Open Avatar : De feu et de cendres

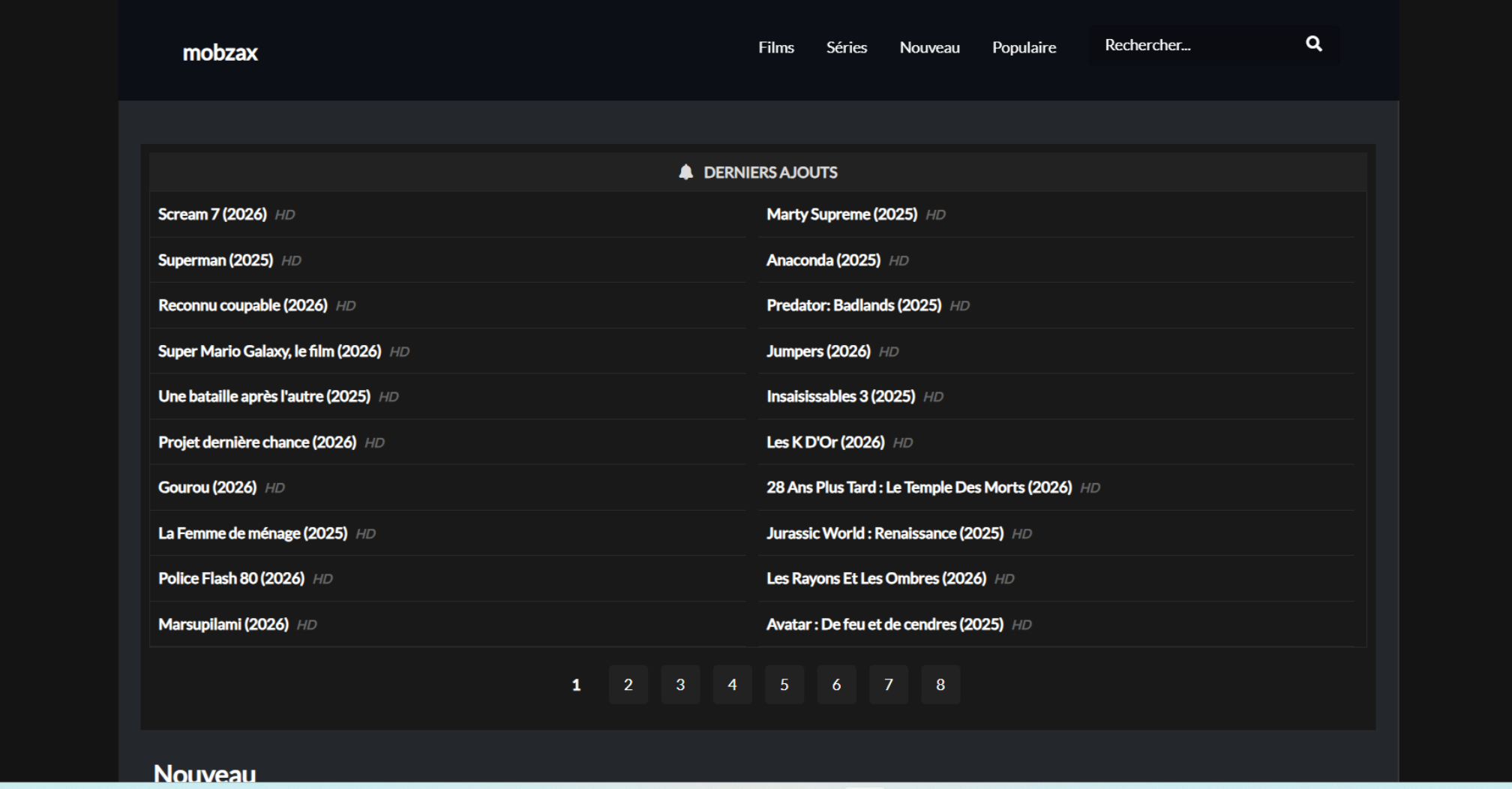pos(884,624)
